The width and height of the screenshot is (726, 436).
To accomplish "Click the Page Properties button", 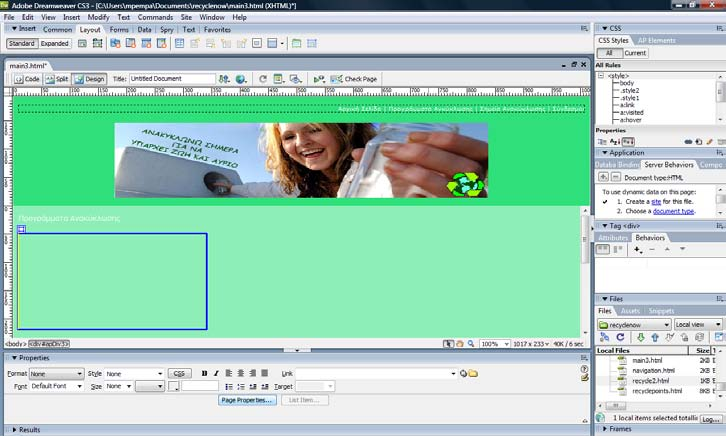I will 247,400.
